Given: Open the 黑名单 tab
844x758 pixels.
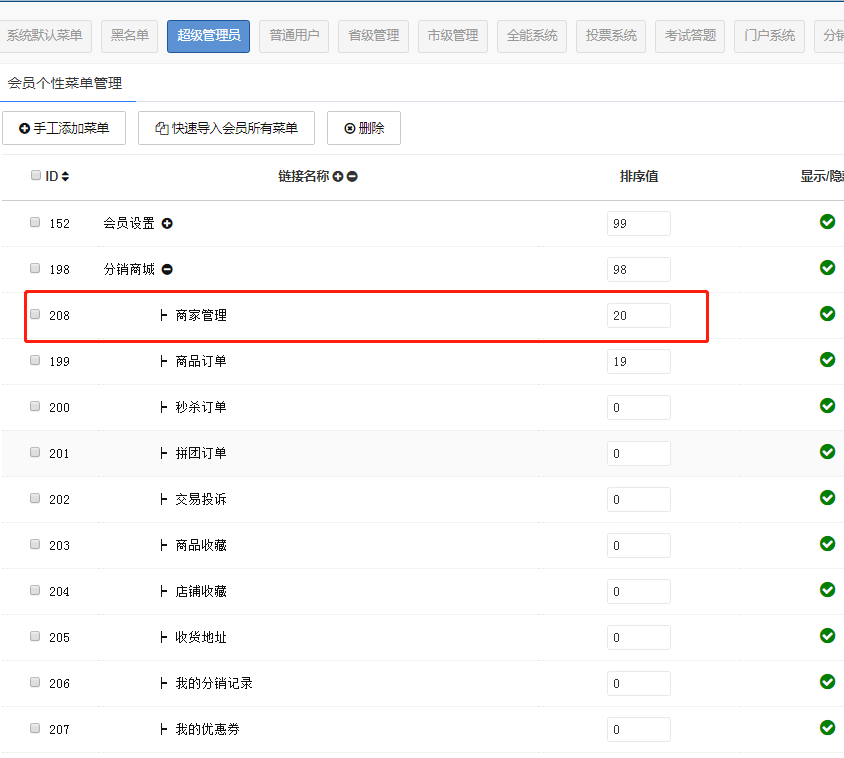Looking at the screenshot, I should pyautogui.click(x=130, y=36).
